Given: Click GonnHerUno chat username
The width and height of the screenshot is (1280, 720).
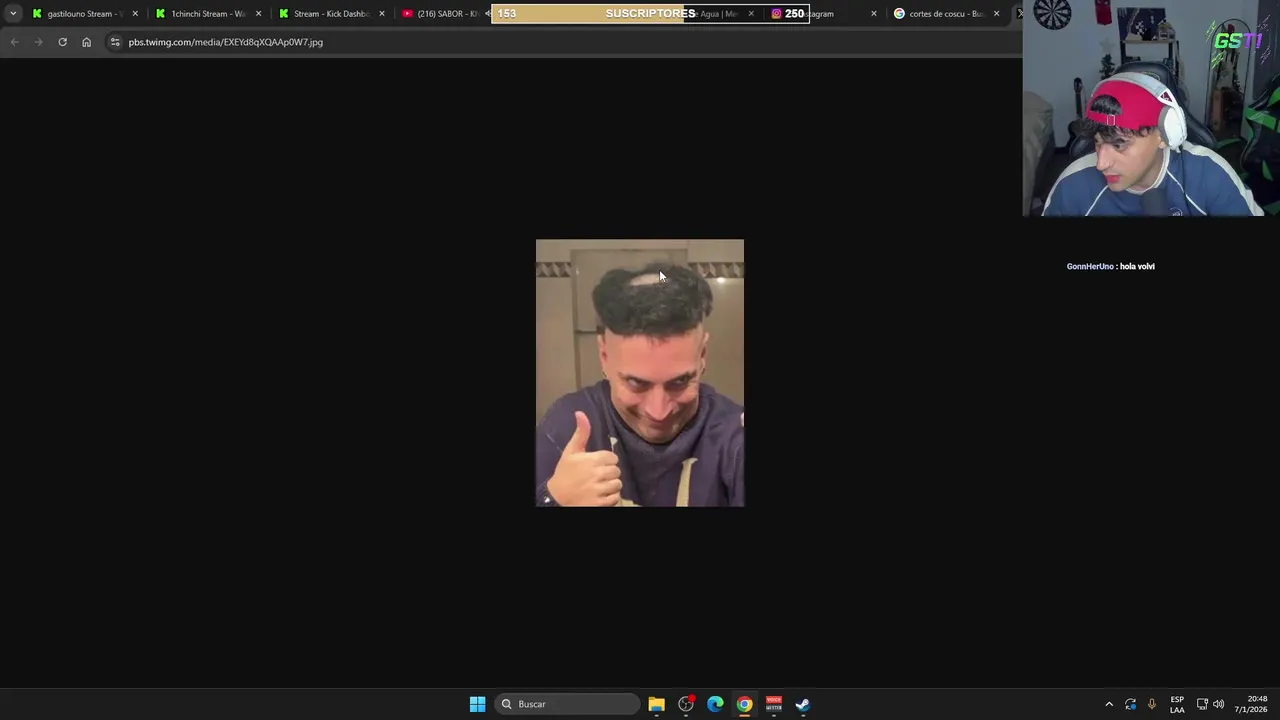Looking at the screenshot, I should [x=1090, y=266].
